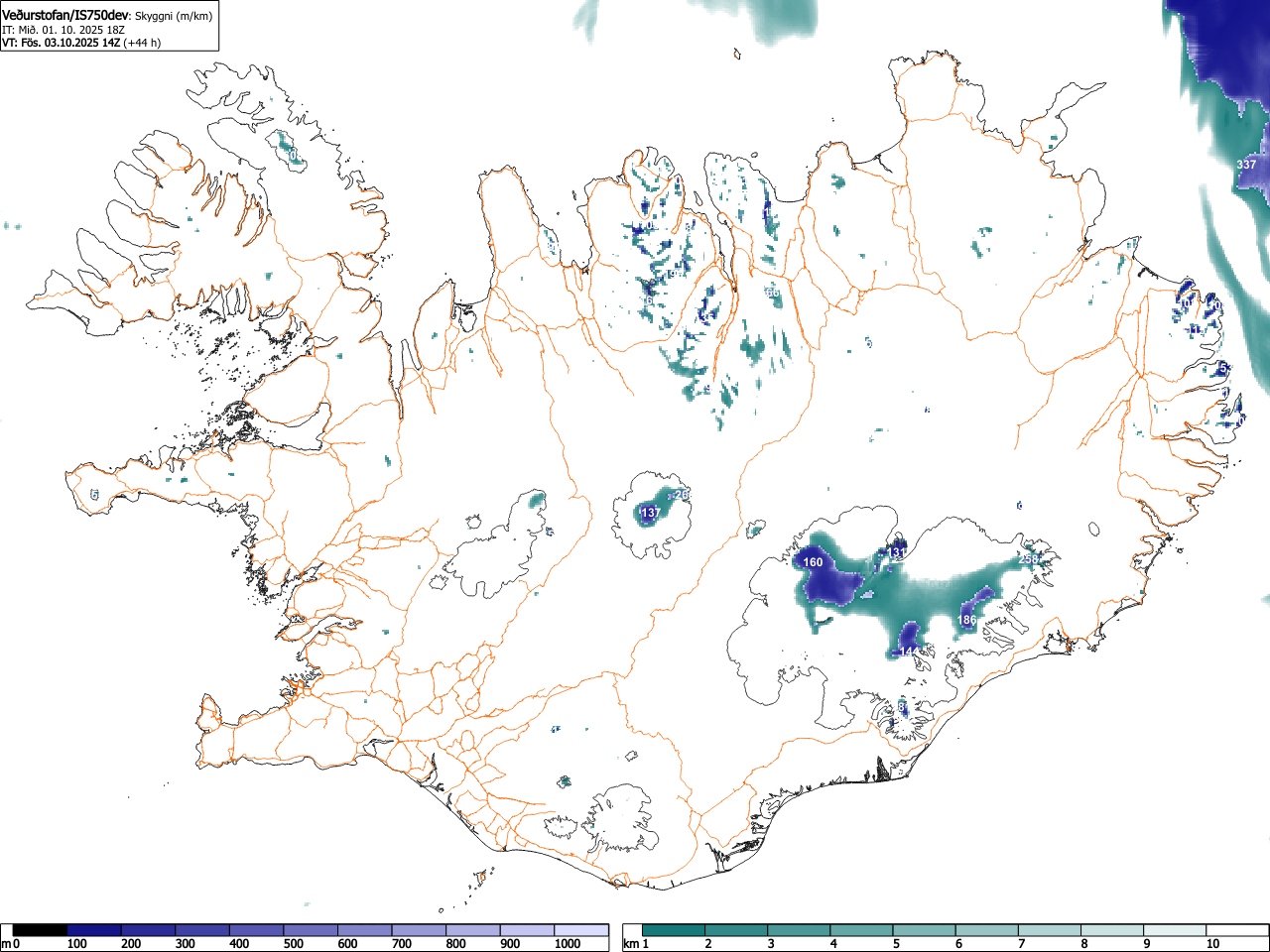The height and width of the screenshot is (952, 1270).
Task: Click the 'VT: Fös. 03.10.2025 14Z' line
Action: (62, 43)
